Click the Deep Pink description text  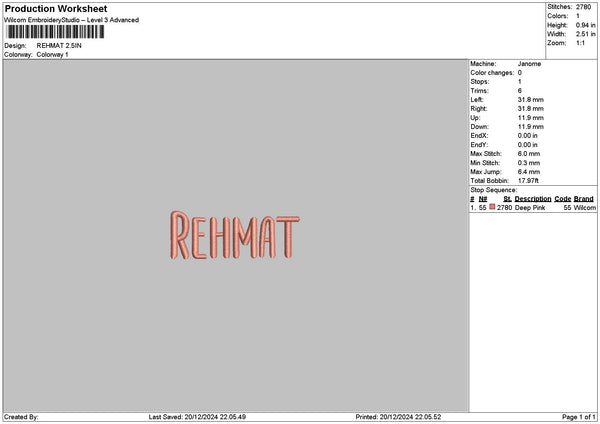coord(530,208)
